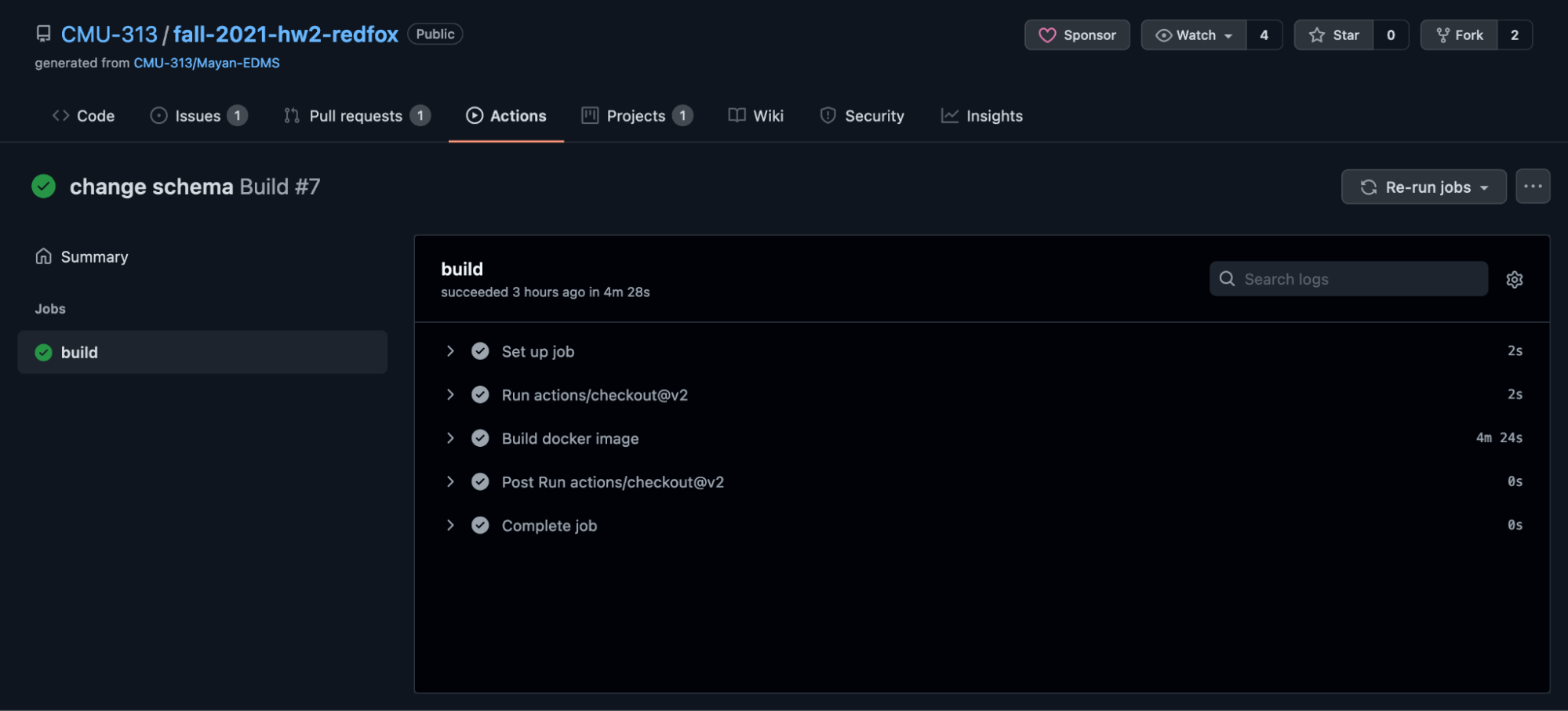This screenshot has width=1568, height=711.
Task: Click the Sponsor button
Action: [1076, 34]
